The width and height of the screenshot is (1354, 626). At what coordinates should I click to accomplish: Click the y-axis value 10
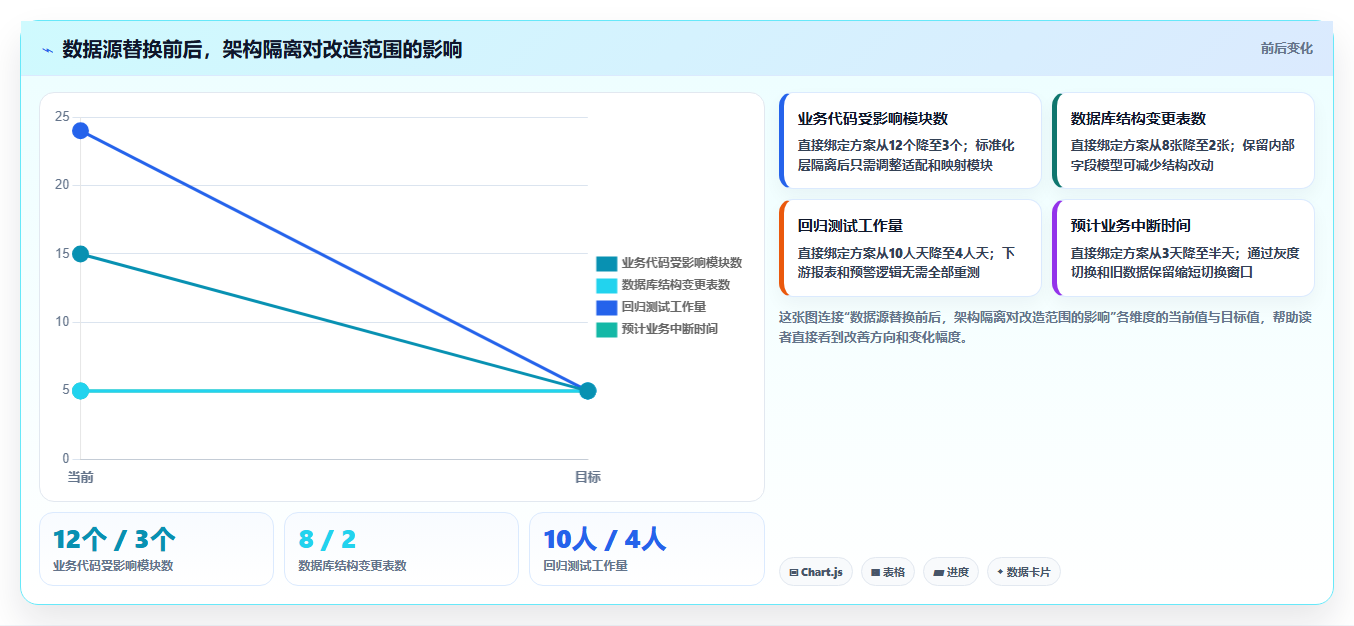pyautogui.click(x=62, y=322)
